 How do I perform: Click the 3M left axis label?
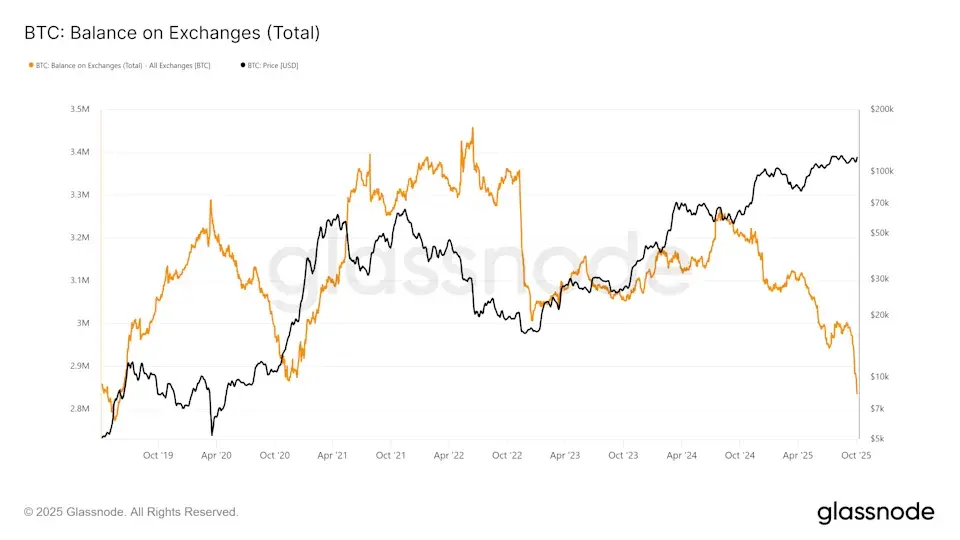click(x=82, y=323)
